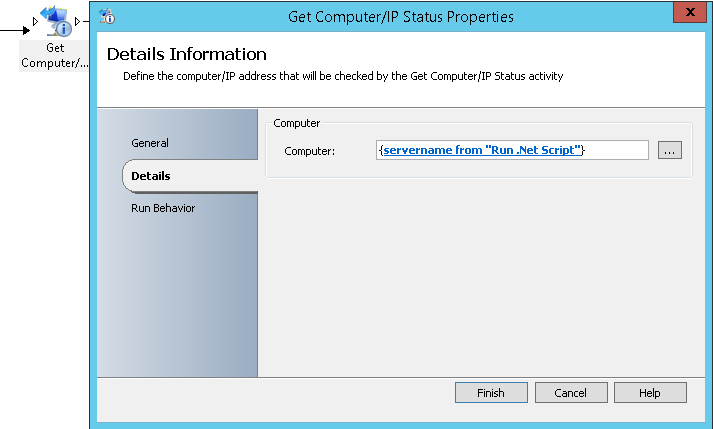Image resolution: width=713 pixels, height=429 pixels.
Task: Click the "Computer:" field label
Action: click(309, 151)
